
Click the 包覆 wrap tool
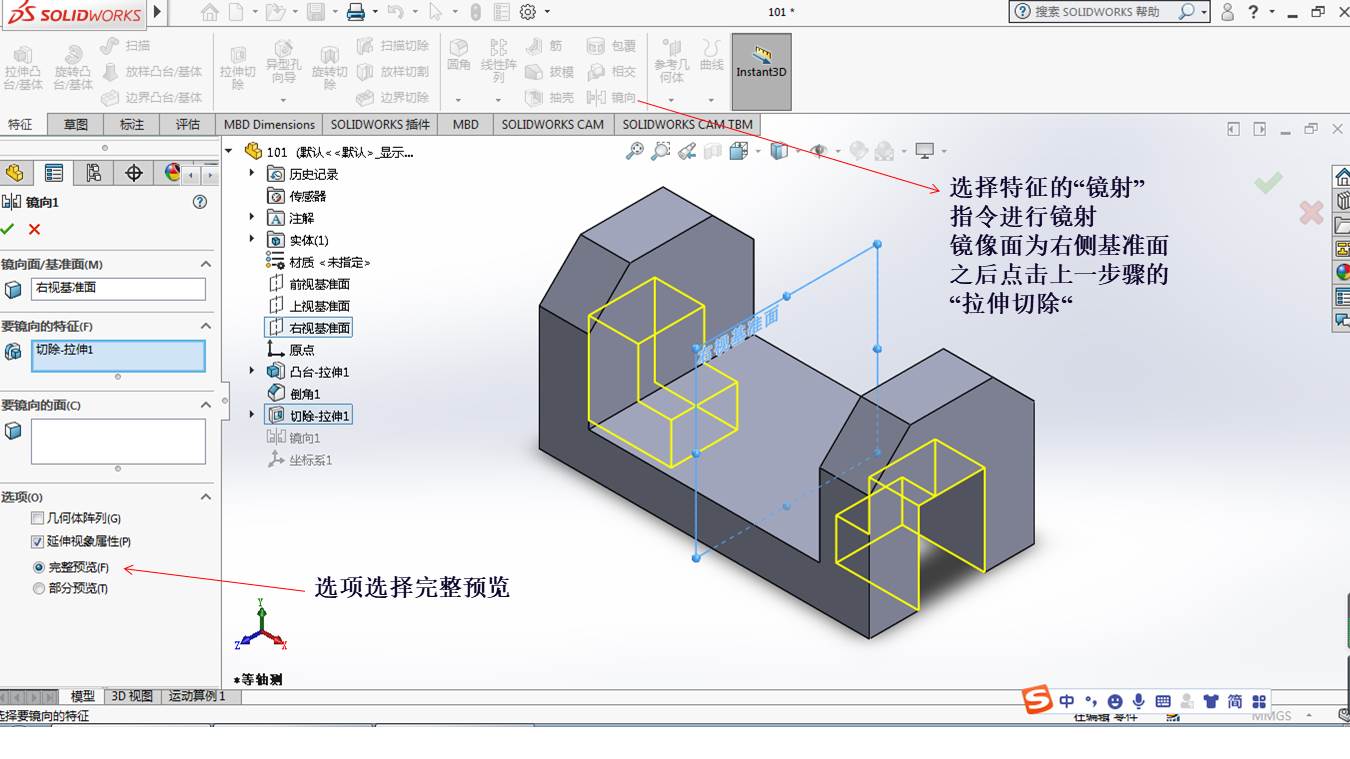pos(611,46)
